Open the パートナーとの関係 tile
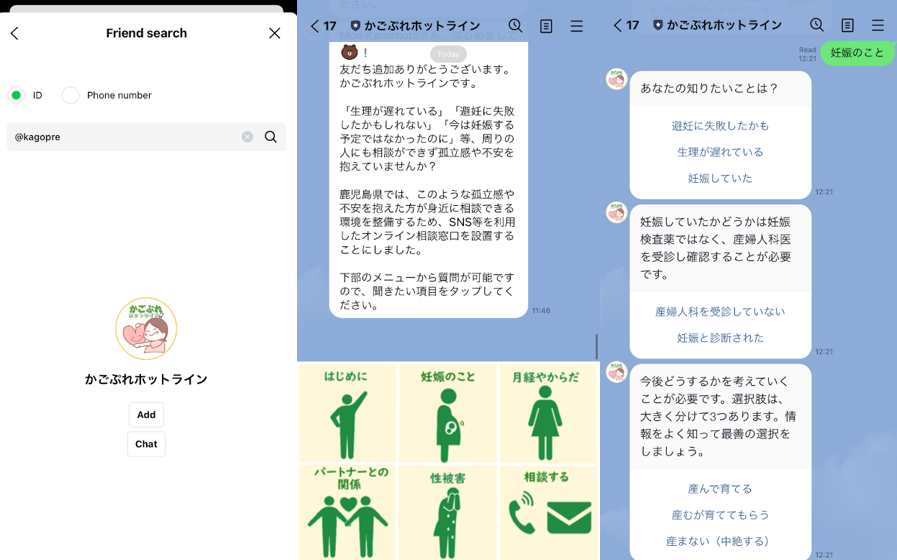The height and width of the screenshot is (560, 897). point(347,512)
